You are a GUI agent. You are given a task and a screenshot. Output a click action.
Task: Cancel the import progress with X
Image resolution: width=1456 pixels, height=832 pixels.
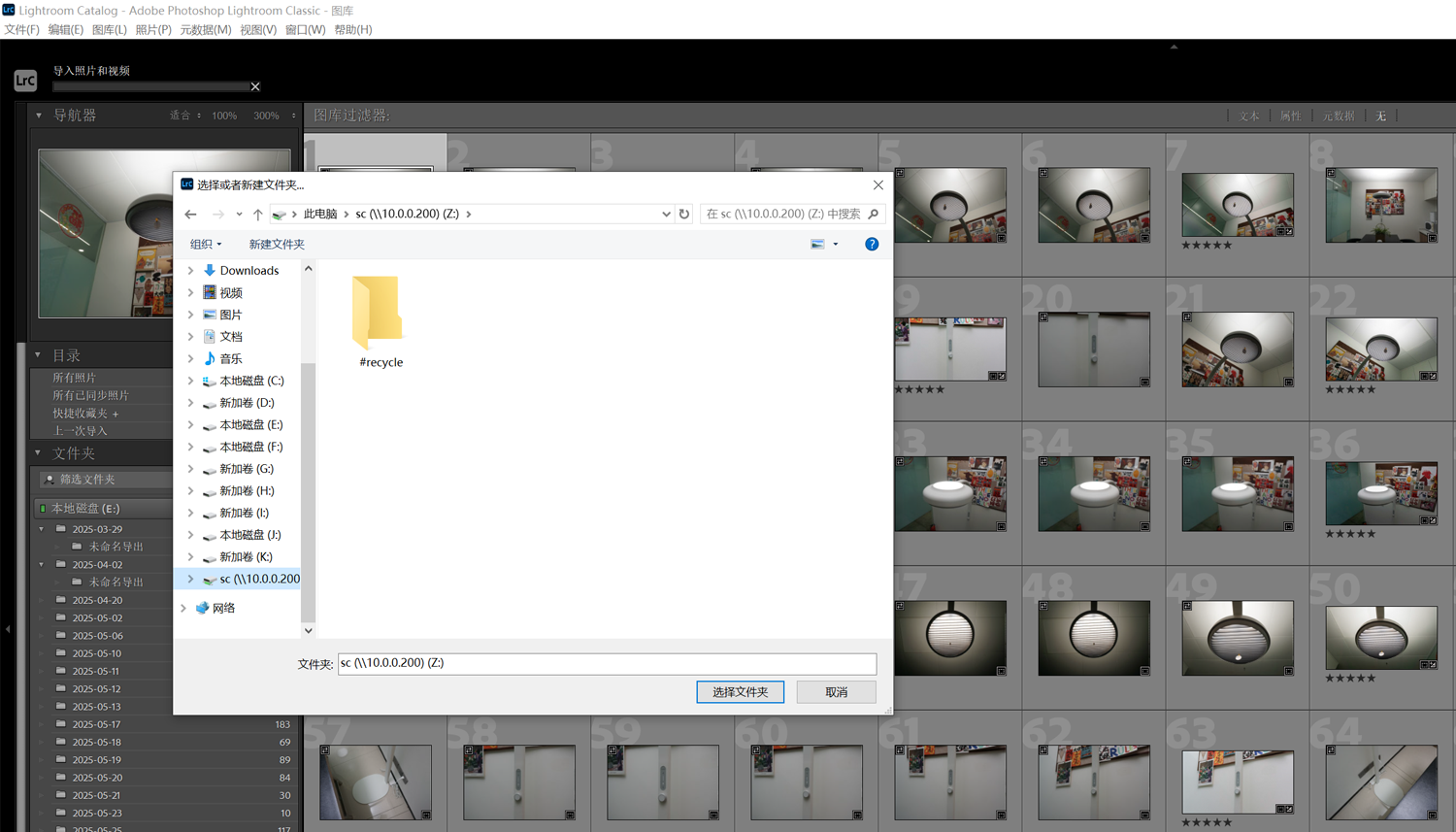255,87
